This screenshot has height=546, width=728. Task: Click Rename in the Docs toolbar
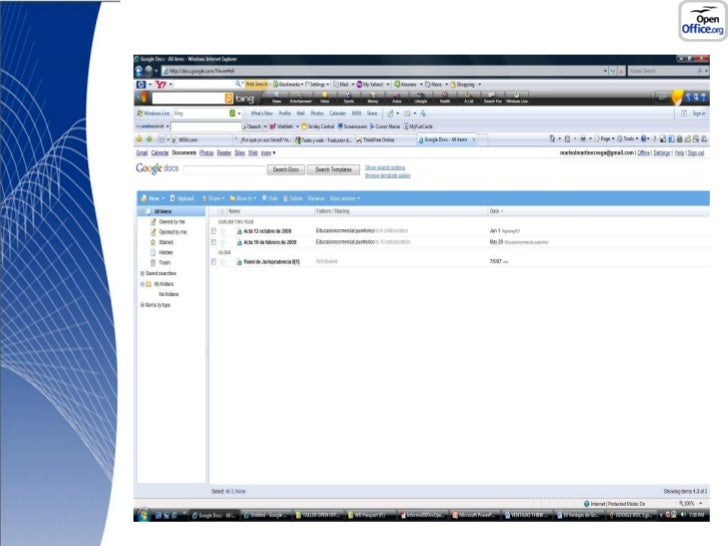[x=316, y=198]
